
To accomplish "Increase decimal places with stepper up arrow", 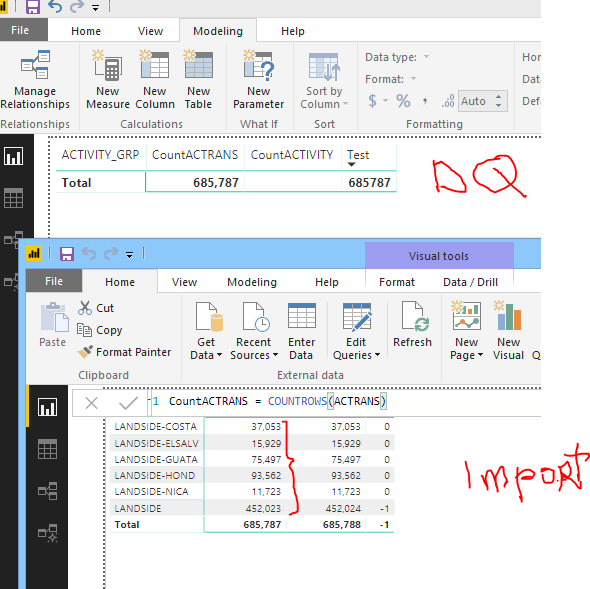I will pyautogui.click(x=499, y=97).
